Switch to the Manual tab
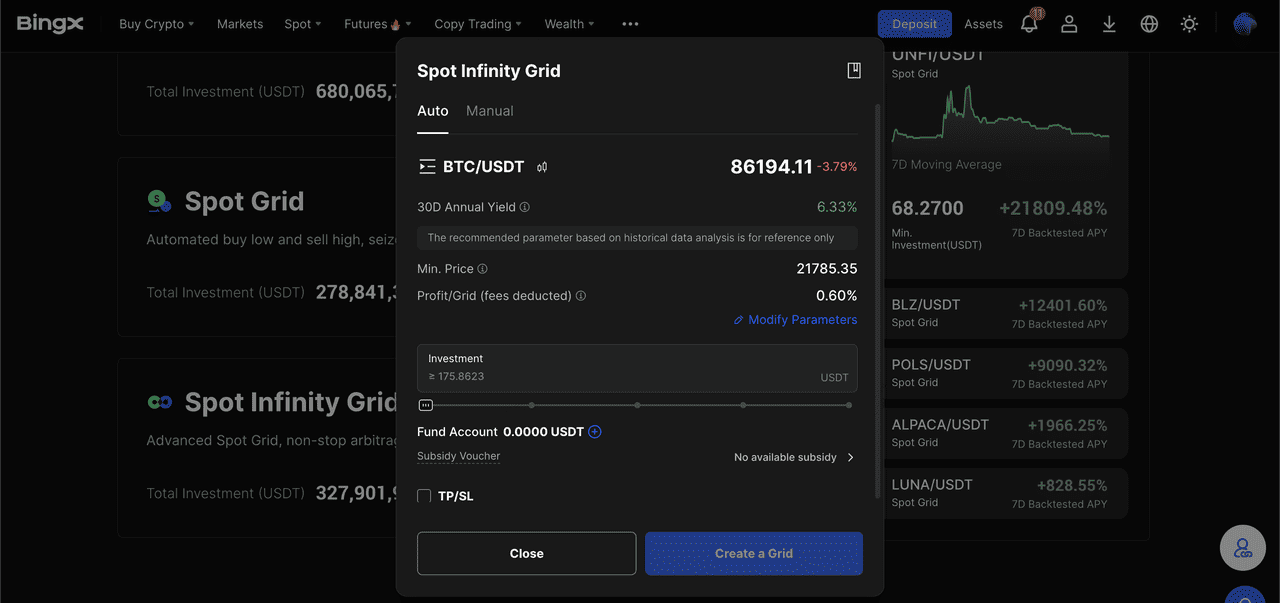The image size is (1280, 603). coord(489,111)
